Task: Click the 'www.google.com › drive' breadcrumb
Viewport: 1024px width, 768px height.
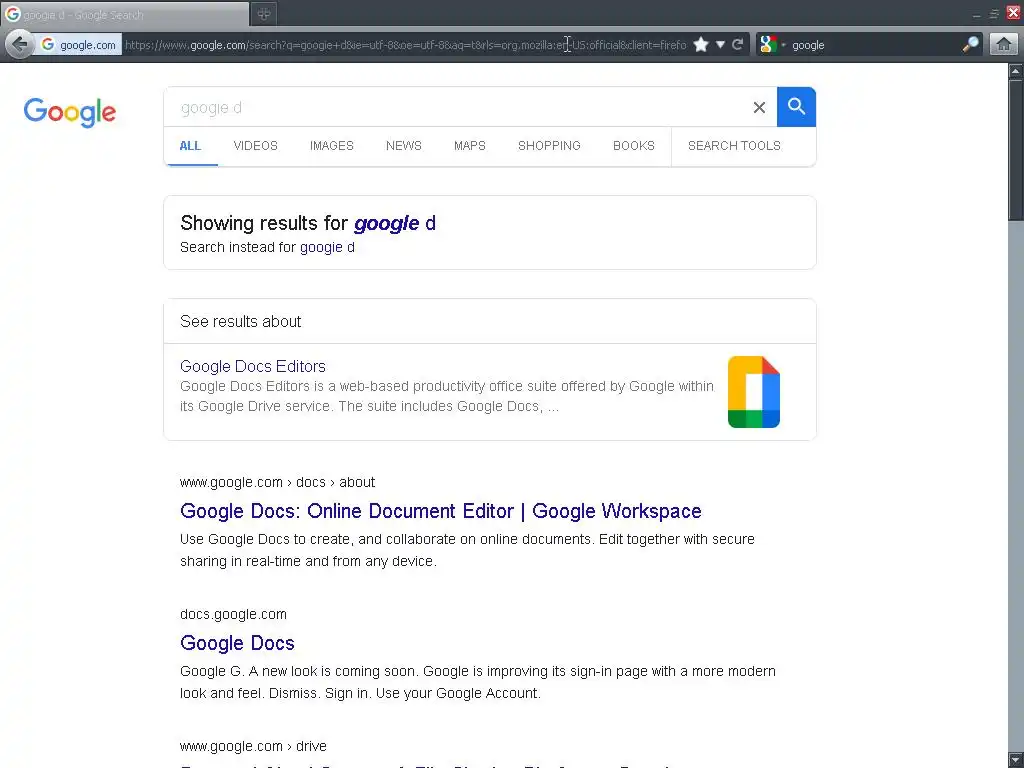Action: [253, 746]
